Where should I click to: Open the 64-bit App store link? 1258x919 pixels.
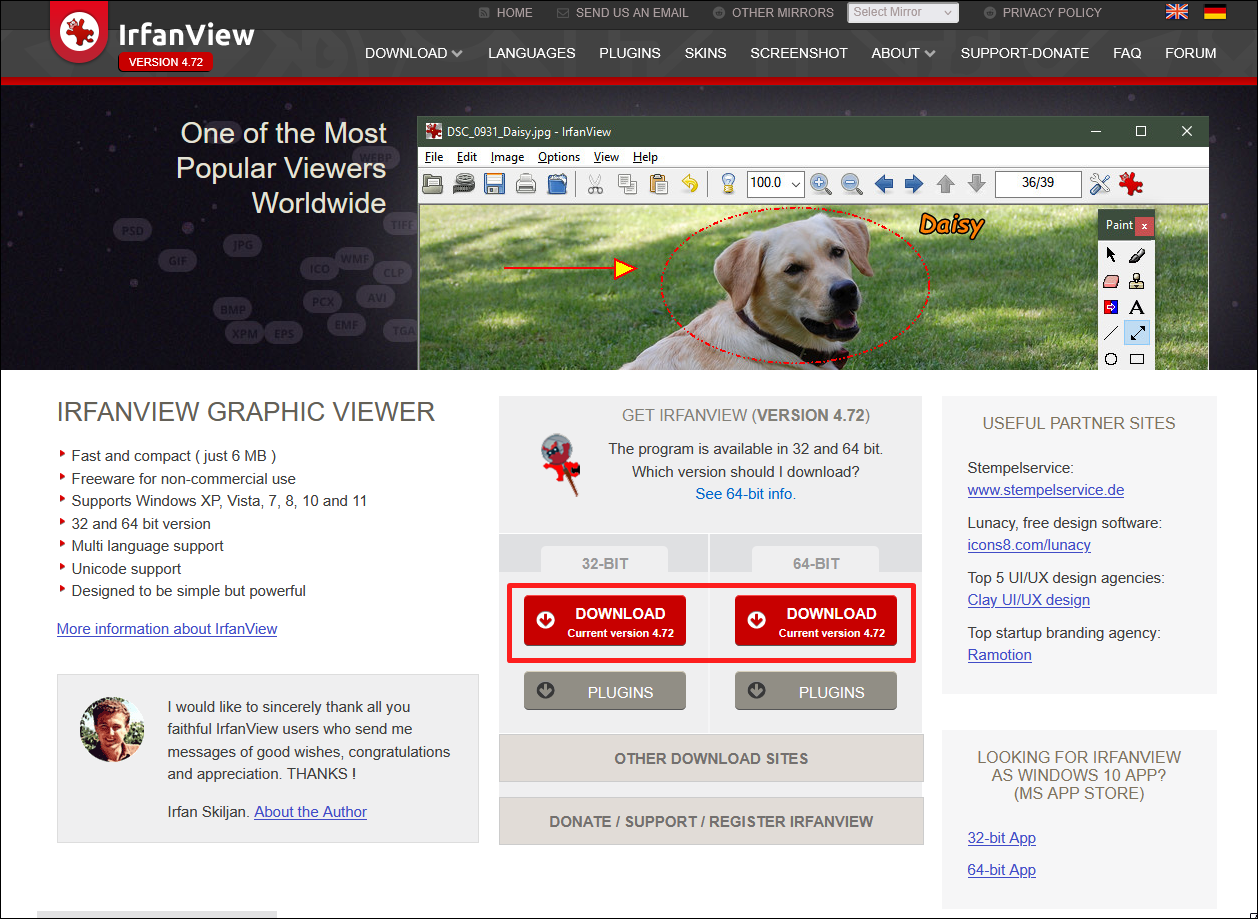pos(1002,870)
